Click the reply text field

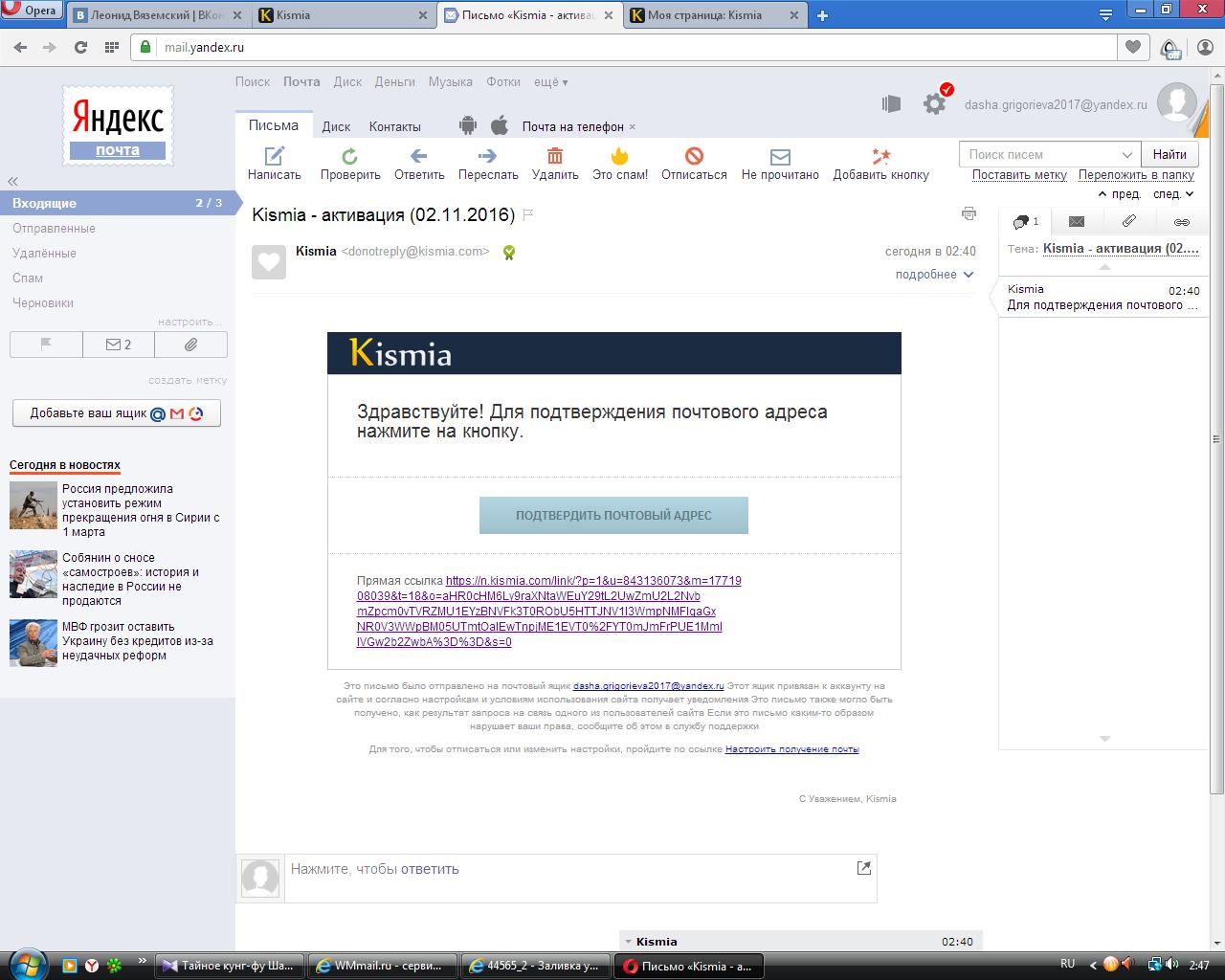click(x=581, y=878)
